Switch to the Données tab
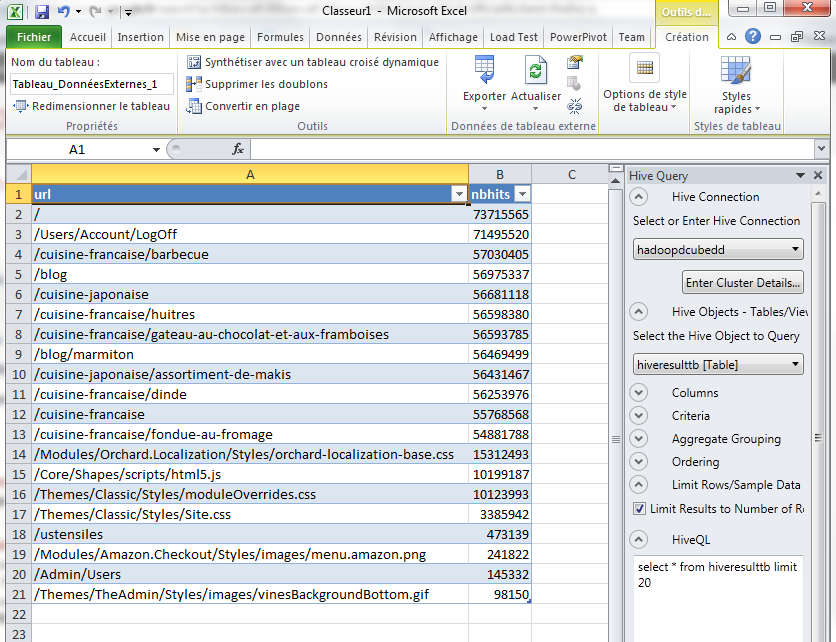Image resolution: width=836 pixels, height=642 pixels. (339, 37)
